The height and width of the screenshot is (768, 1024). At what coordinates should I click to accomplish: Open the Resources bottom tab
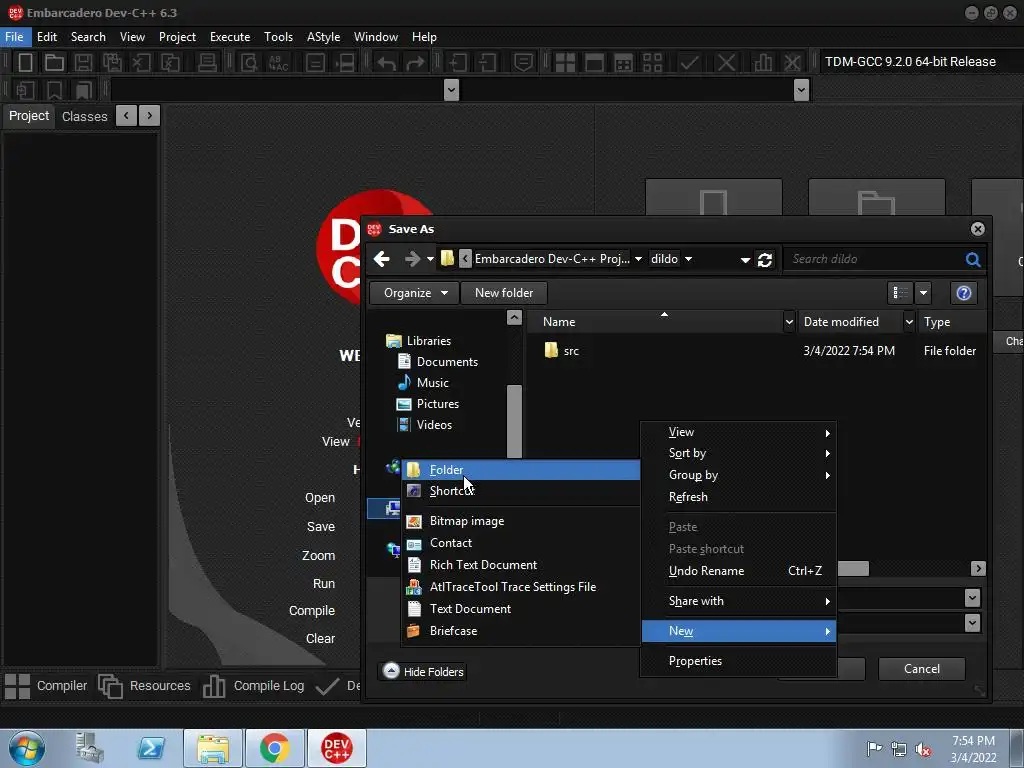[x=144, y=686]
